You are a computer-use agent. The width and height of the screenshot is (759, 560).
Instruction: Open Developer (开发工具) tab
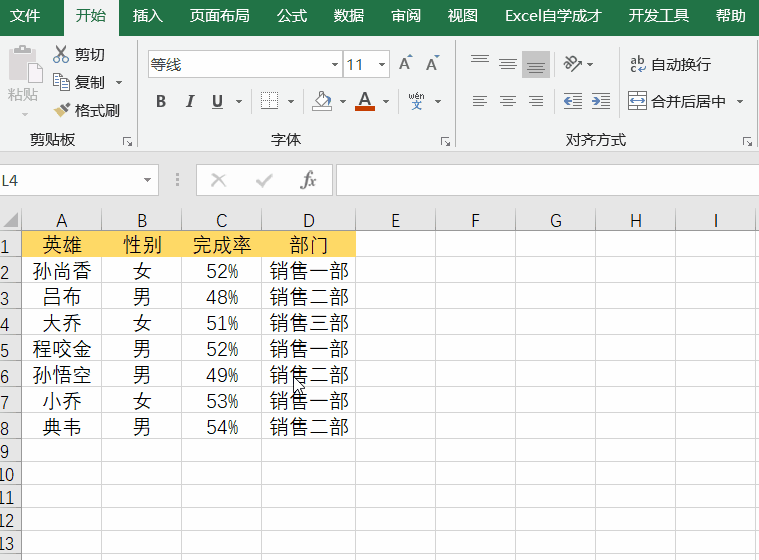658,16
